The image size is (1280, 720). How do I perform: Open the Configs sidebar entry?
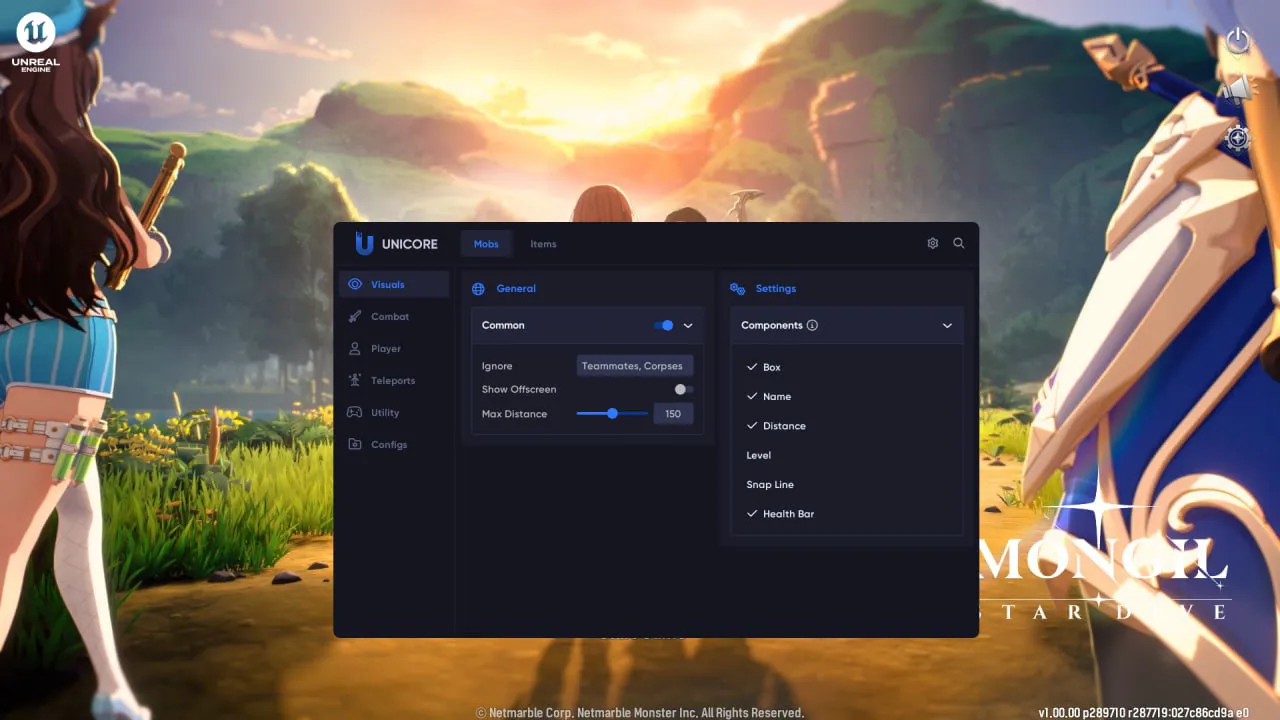point(388,445)
